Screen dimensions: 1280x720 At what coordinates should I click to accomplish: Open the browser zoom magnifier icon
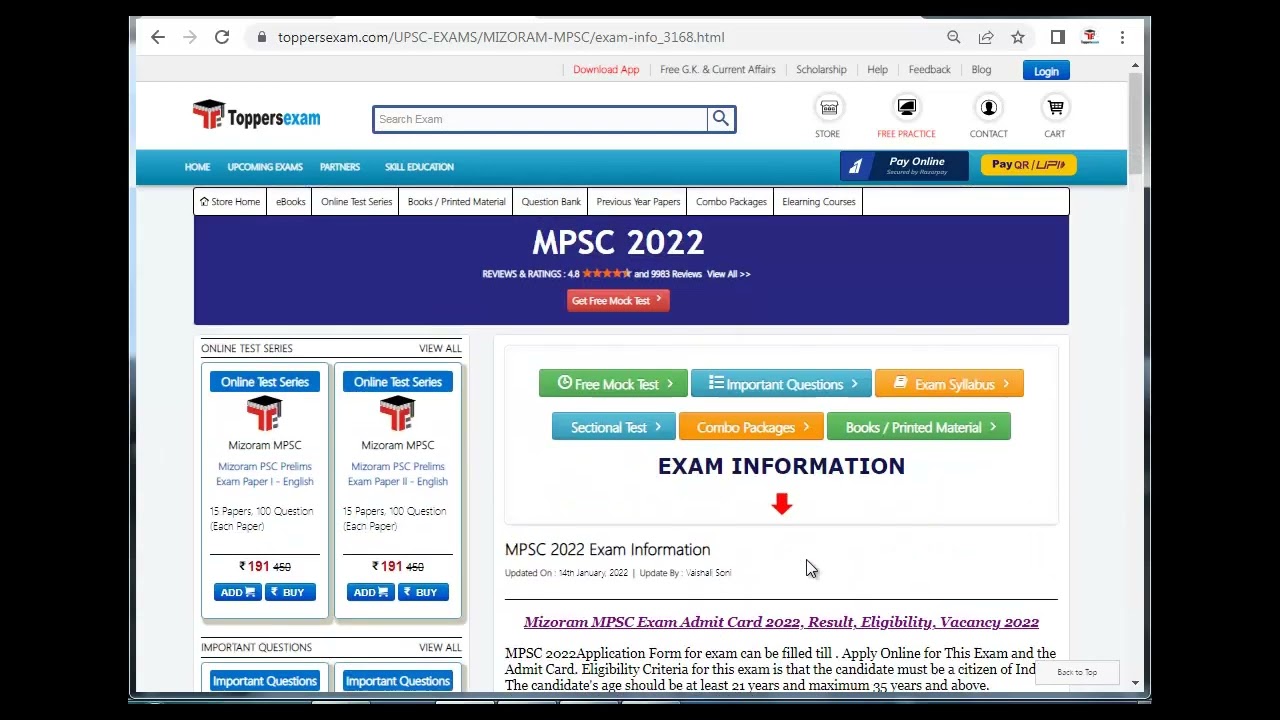[x=954, y=37]
